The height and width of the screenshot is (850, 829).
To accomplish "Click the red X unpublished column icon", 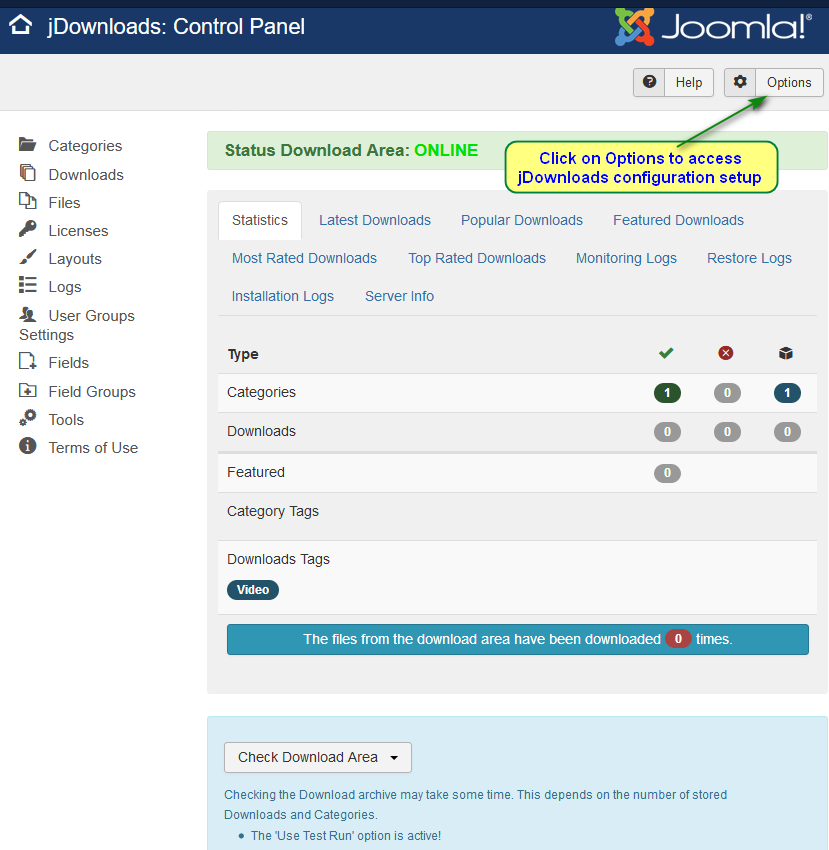I will (x=726, y=353).
